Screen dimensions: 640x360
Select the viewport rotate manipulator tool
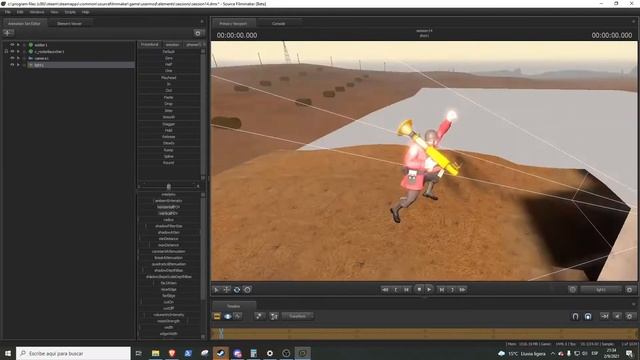(237, 290)
